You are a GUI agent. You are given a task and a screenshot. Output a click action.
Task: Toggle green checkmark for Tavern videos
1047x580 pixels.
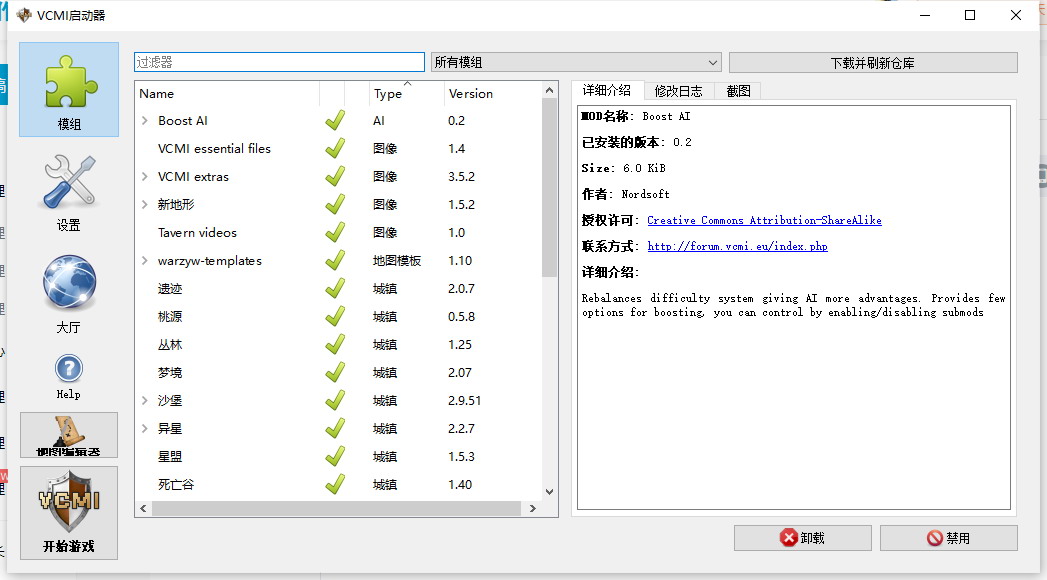click(x=335, y=233)
